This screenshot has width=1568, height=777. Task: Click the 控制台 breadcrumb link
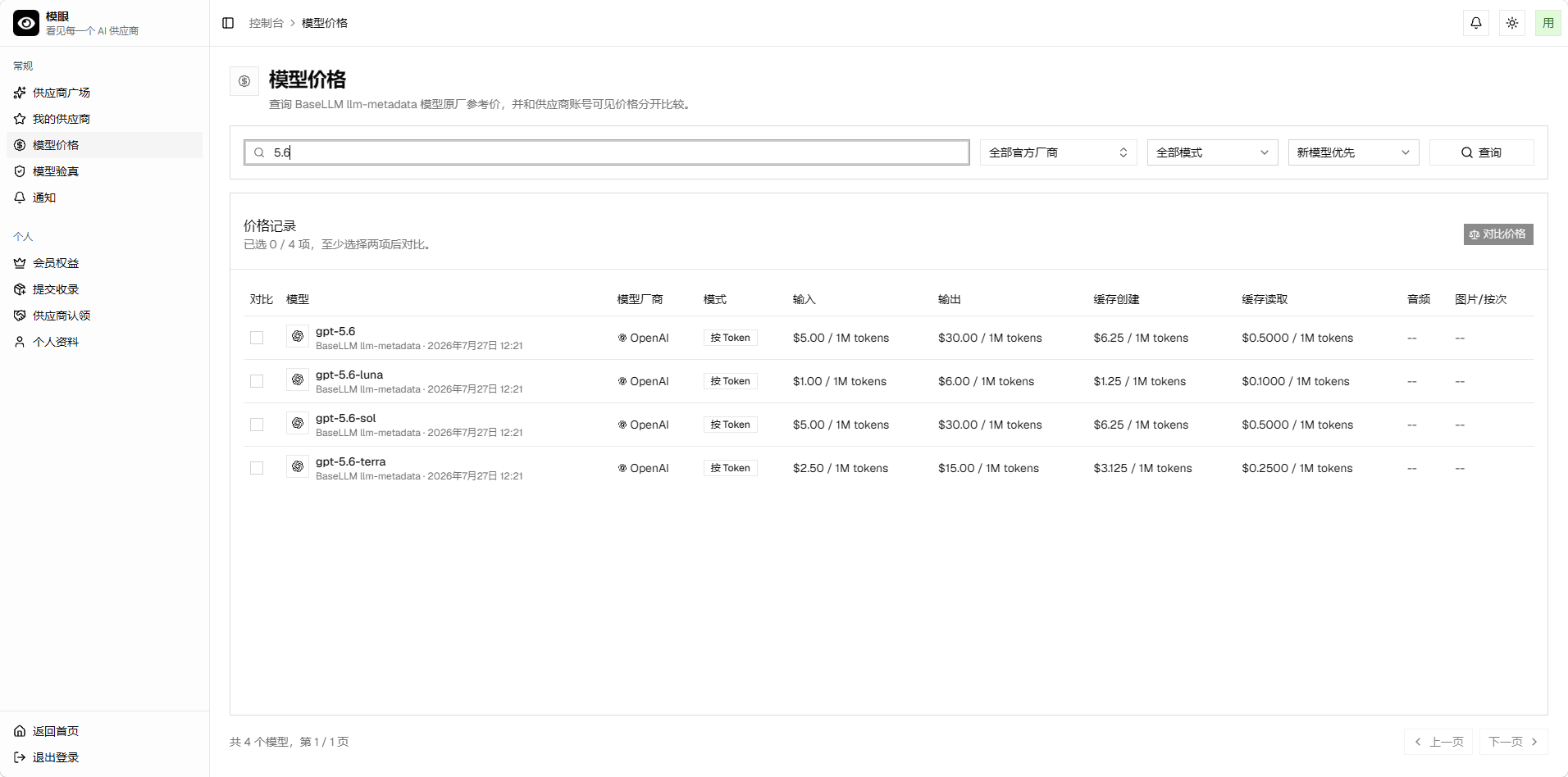point(266,23)
